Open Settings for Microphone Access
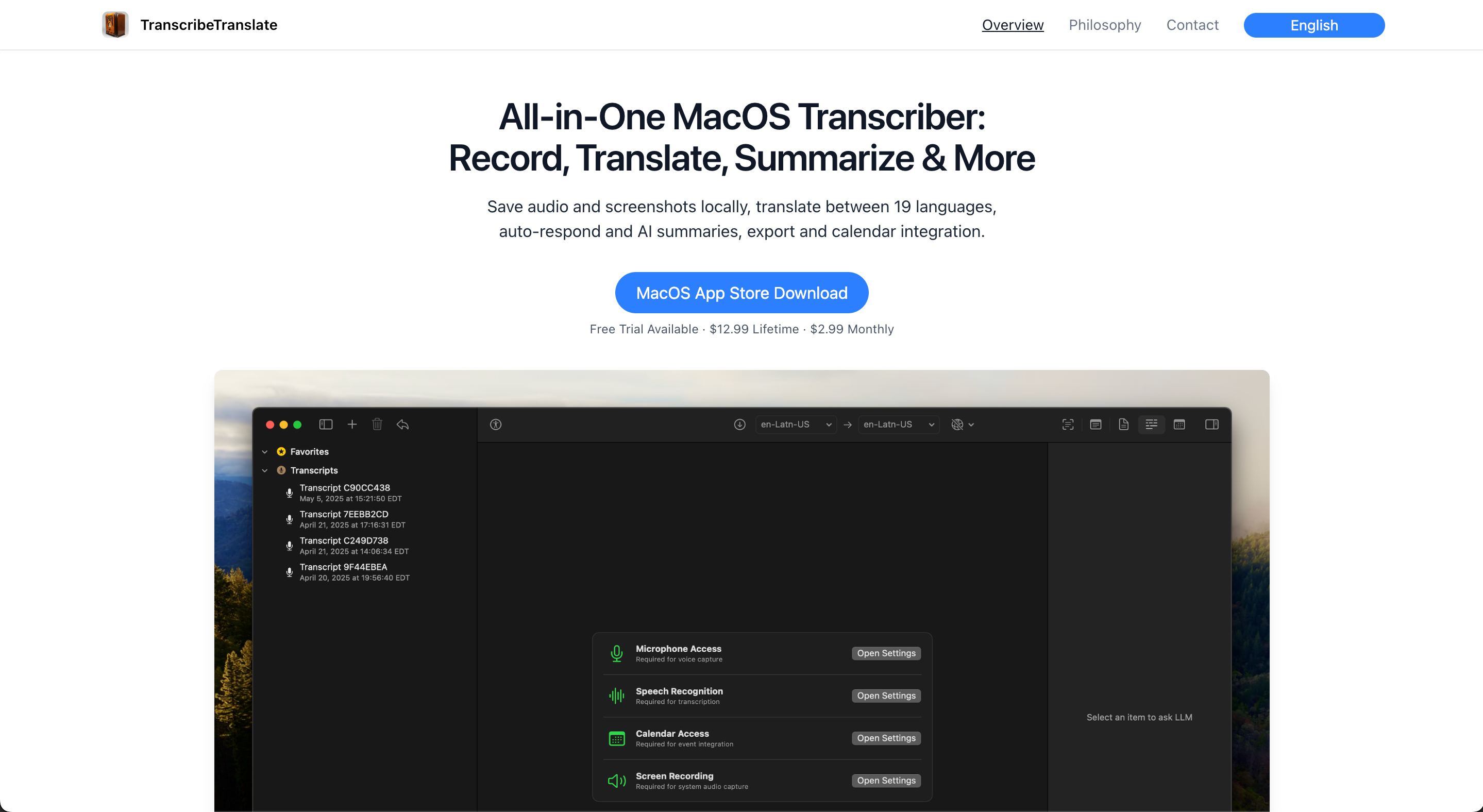The image size is (1483, 812). pos(886,653)
